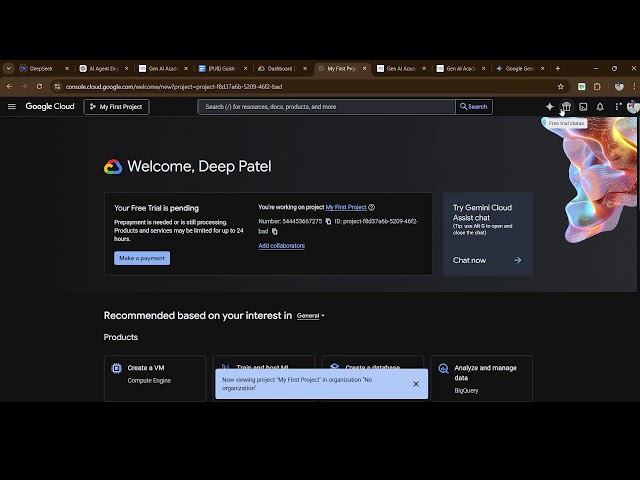The image size is (640, 480).
Task: Activate Cloud Shell terminal icon
Action: click(x=583, y=107)
